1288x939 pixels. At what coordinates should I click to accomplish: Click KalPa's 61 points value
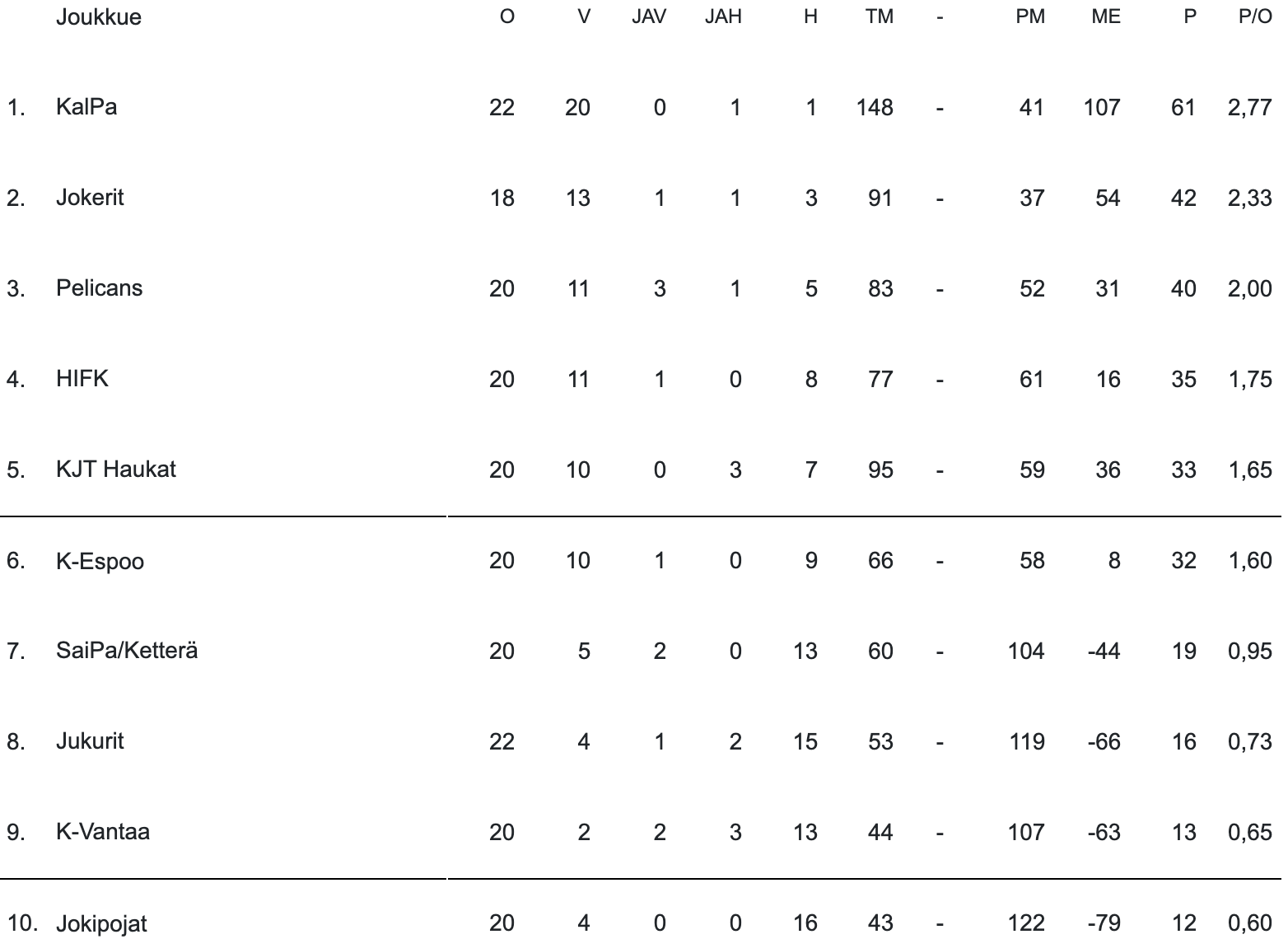(1183, 107)
